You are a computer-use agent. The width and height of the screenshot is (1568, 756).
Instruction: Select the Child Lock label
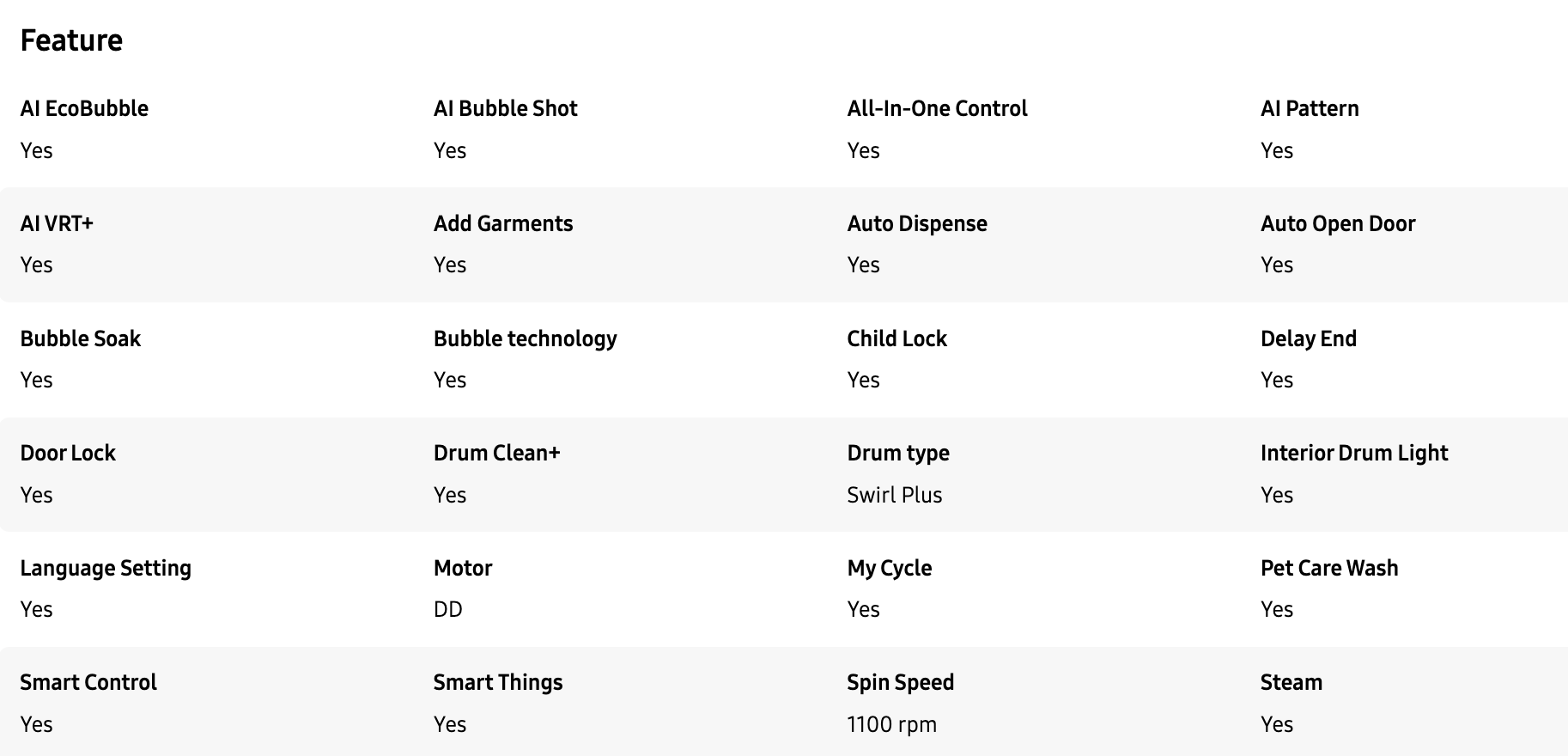point(896,338)
